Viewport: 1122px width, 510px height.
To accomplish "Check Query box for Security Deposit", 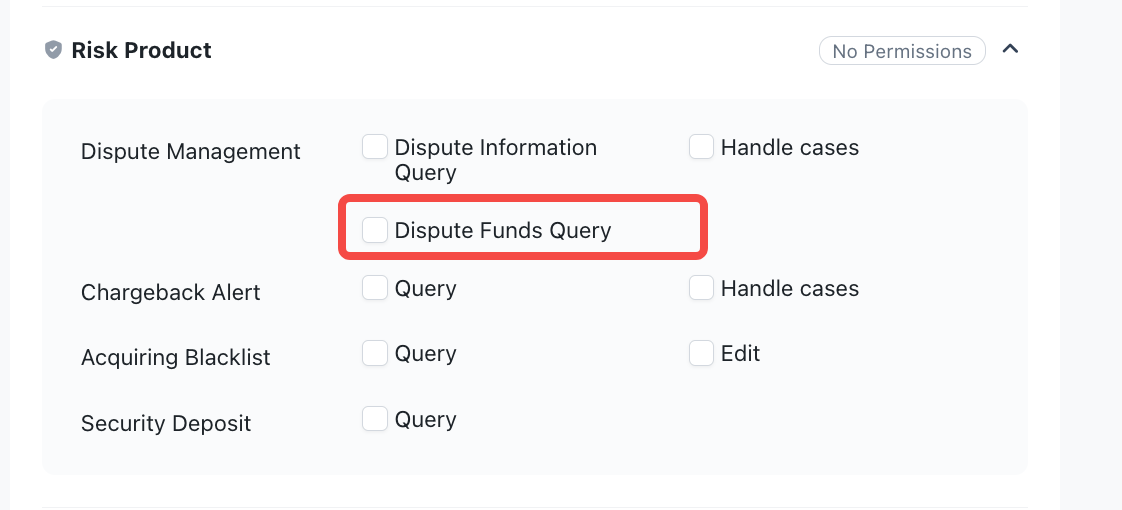I will click(x=374, y=419).
